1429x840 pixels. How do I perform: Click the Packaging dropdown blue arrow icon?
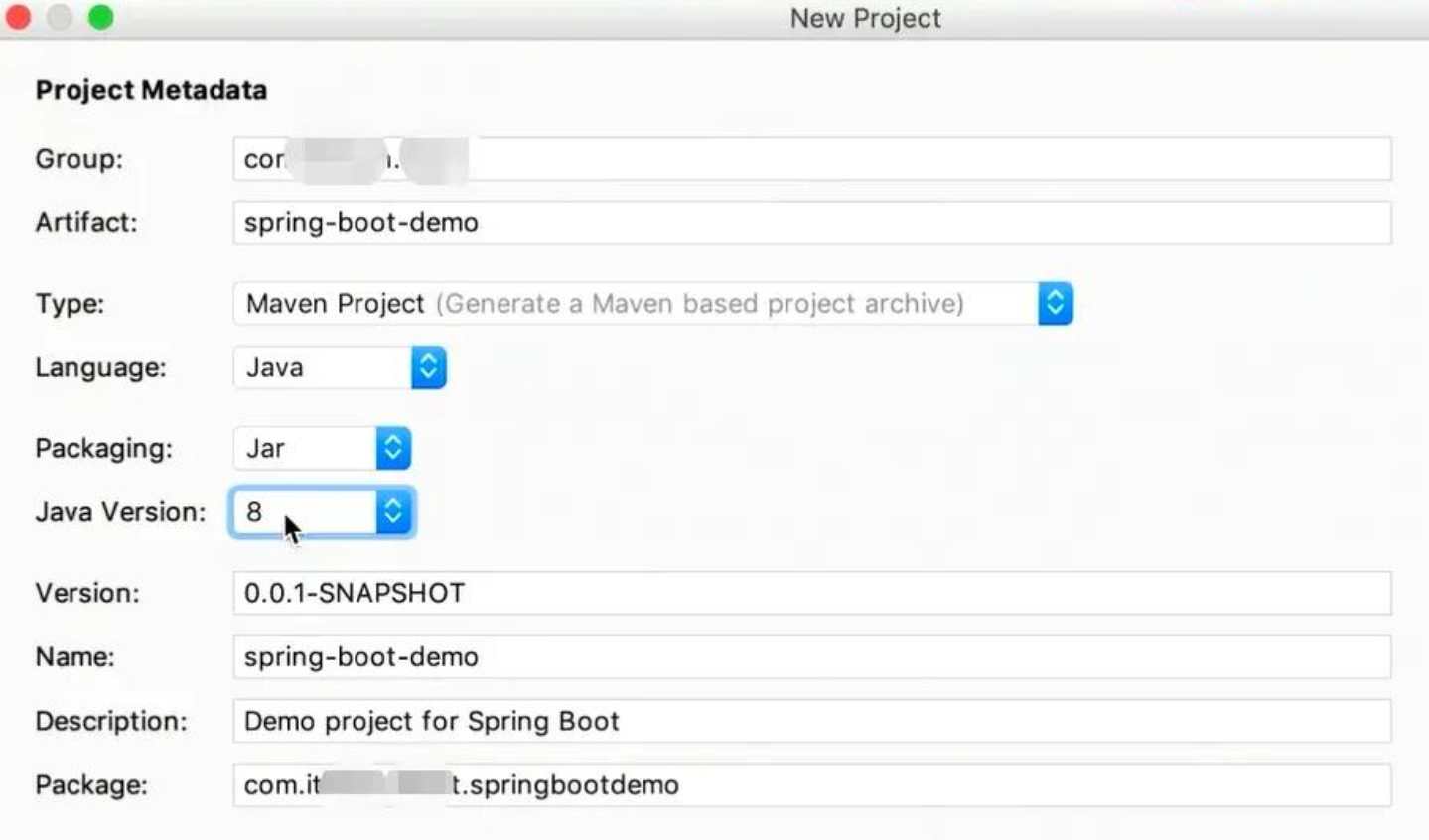[393, 448]
